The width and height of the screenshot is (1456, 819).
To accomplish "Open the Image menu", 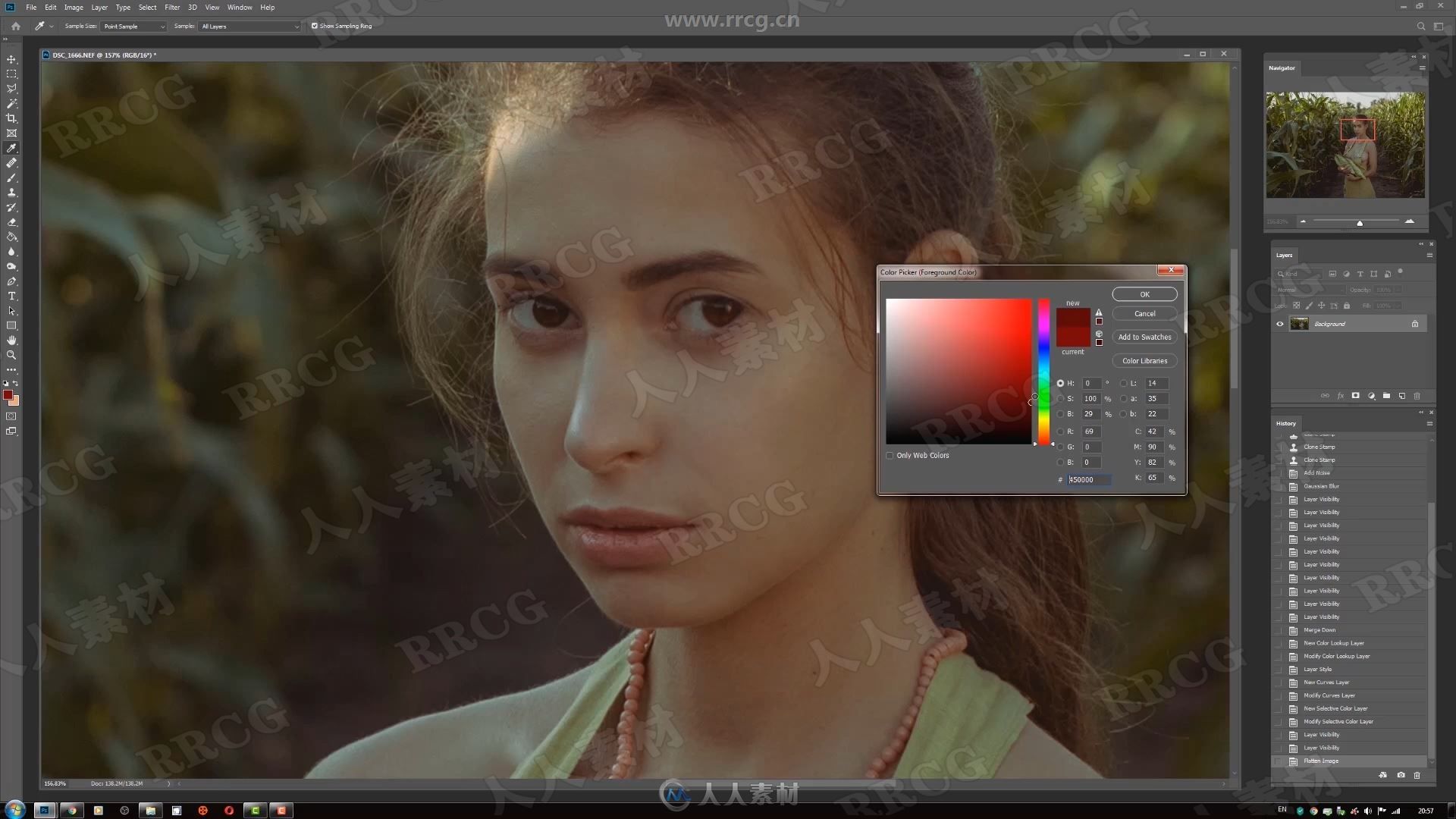I will click(74, 8).
